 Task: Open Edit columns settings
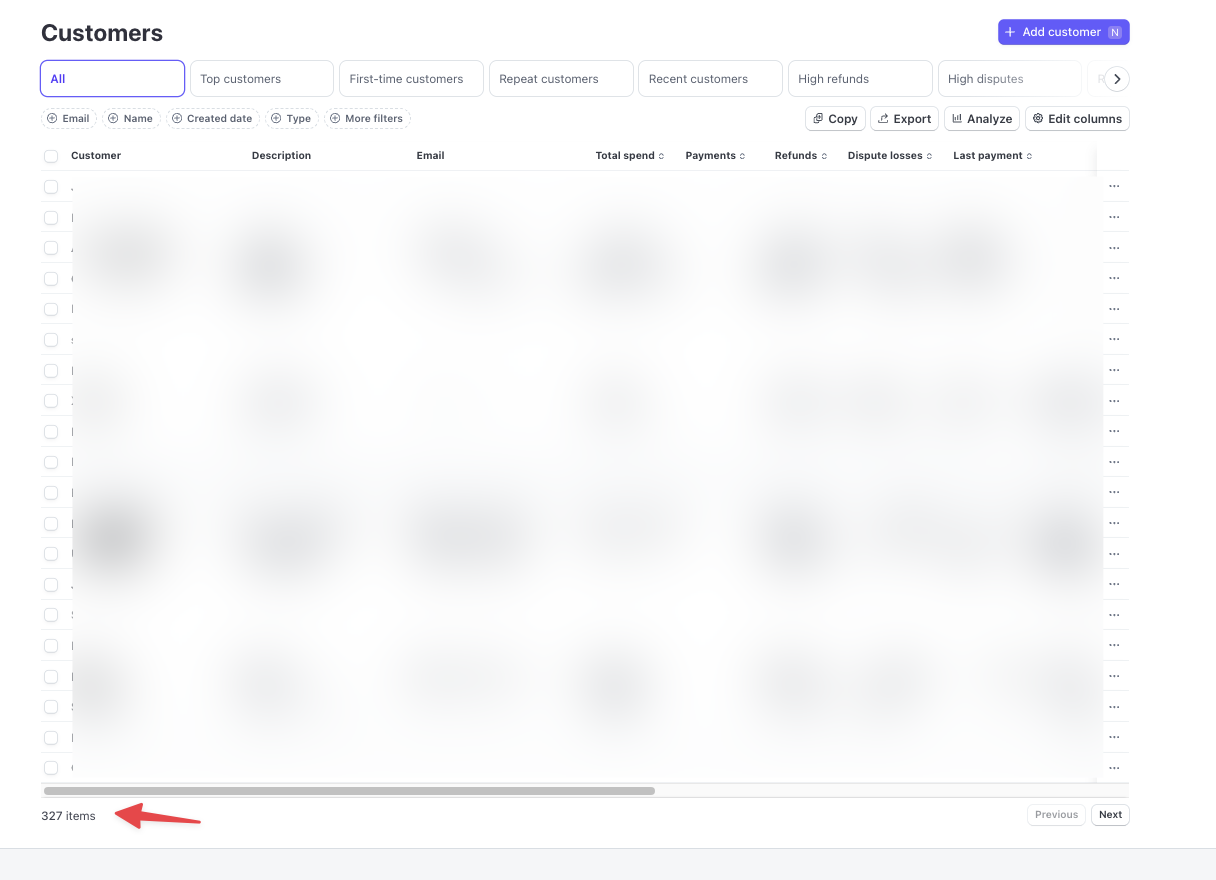click(x=1077, y=118)
